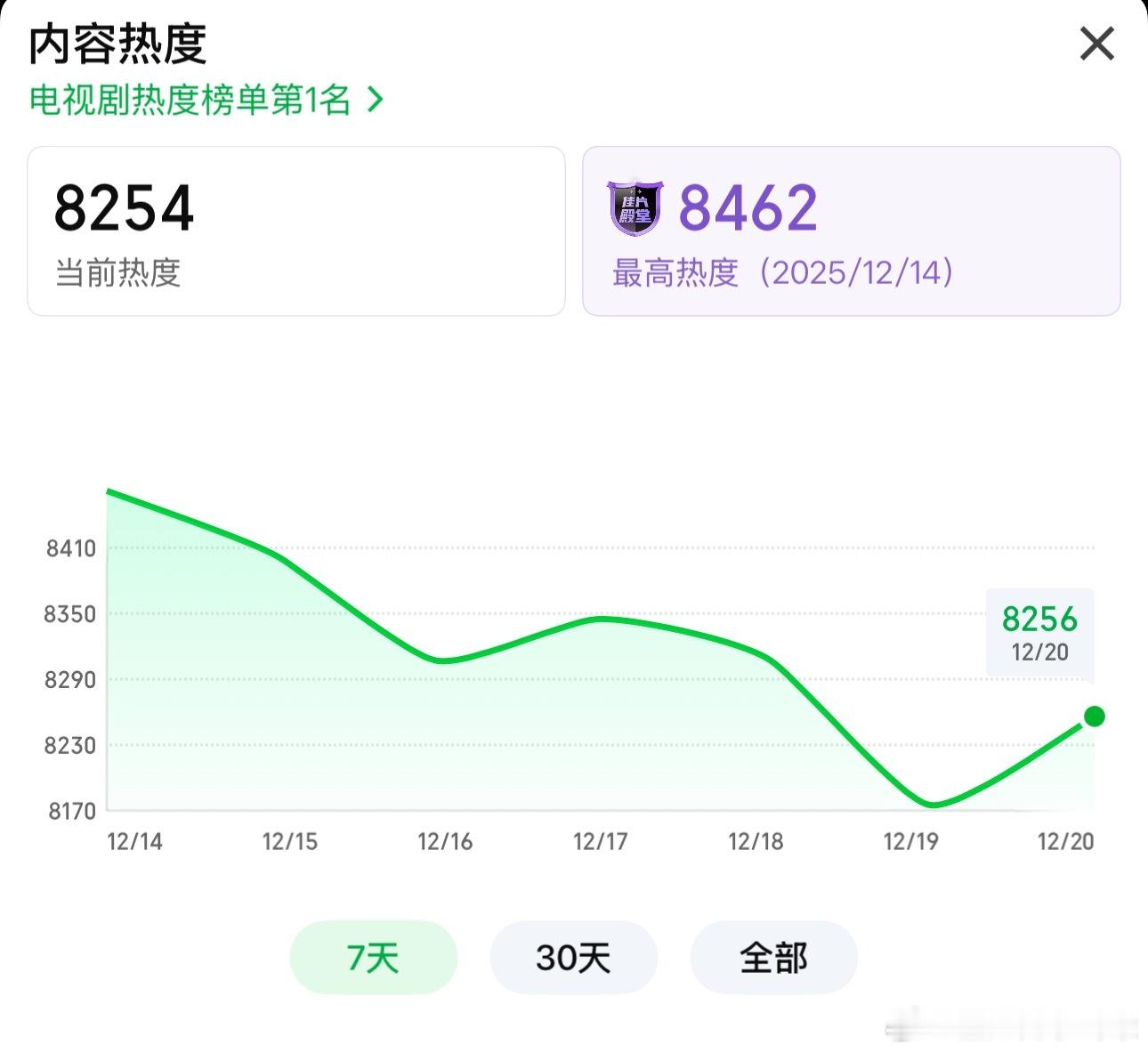Click the 12/19 axis label
The width and height of the screenshot is (1148, 1053).
coord(909,840)
